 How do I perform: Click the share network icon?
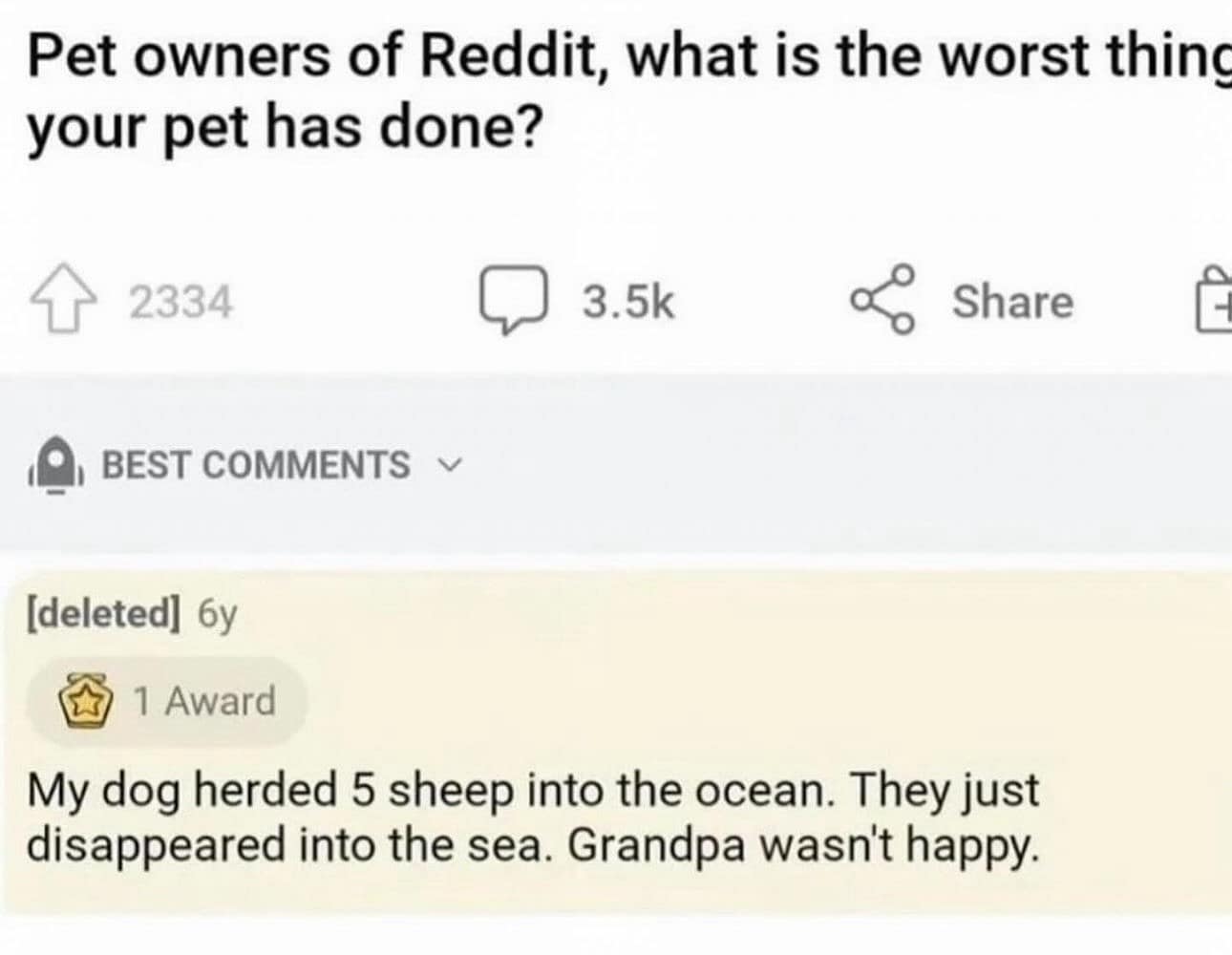[882, 301]
